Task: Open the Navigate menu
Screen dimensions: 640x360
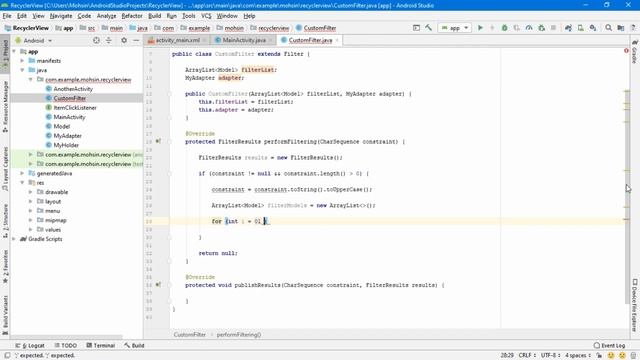Action: 61,16
